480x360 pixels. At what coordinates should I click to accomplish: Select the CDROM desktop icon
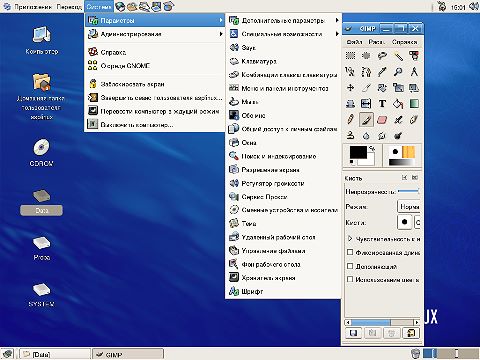tap(41, 152)
